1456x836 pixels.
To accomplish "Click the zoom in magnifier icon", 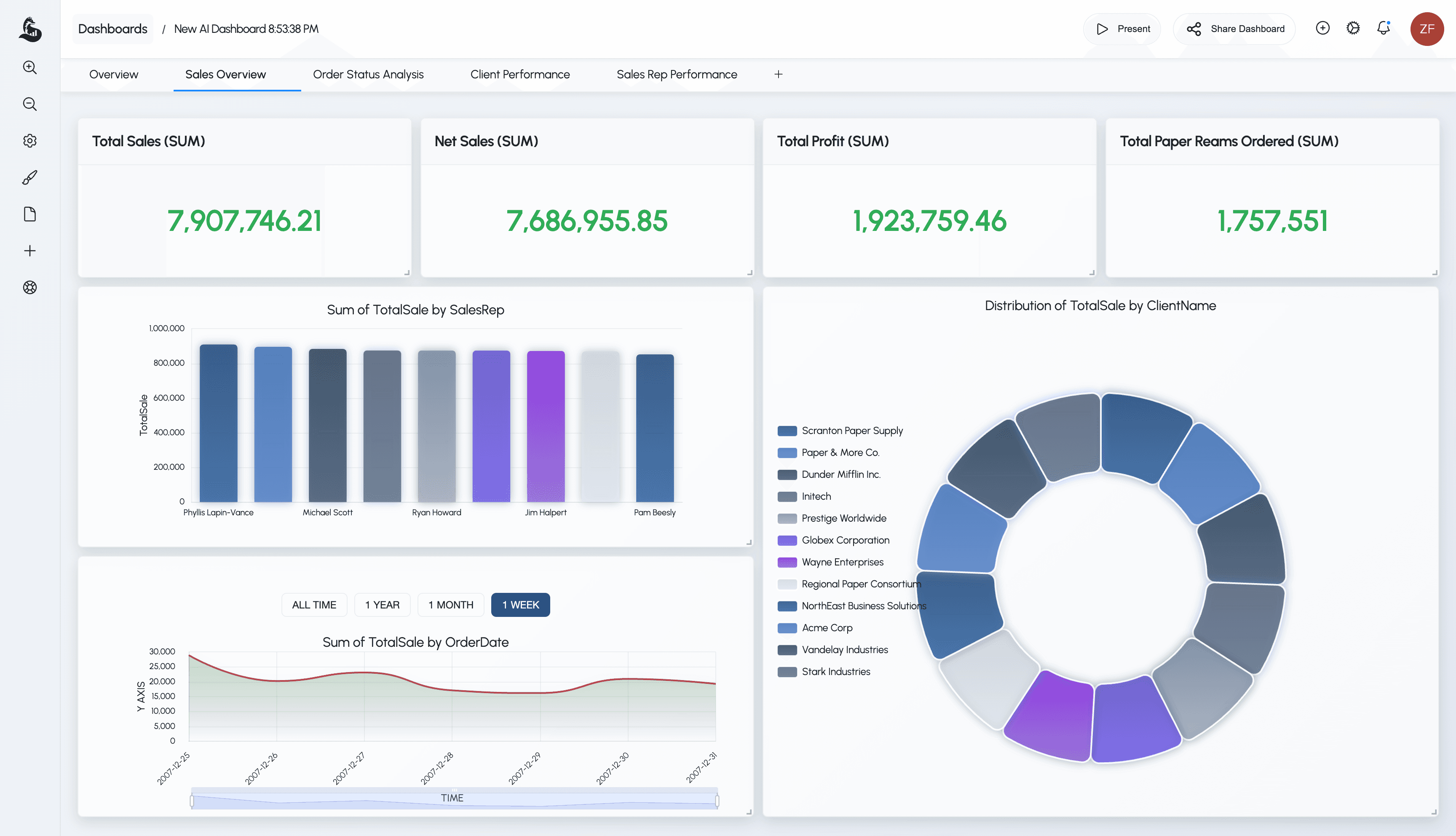I will tap(30, 68).
